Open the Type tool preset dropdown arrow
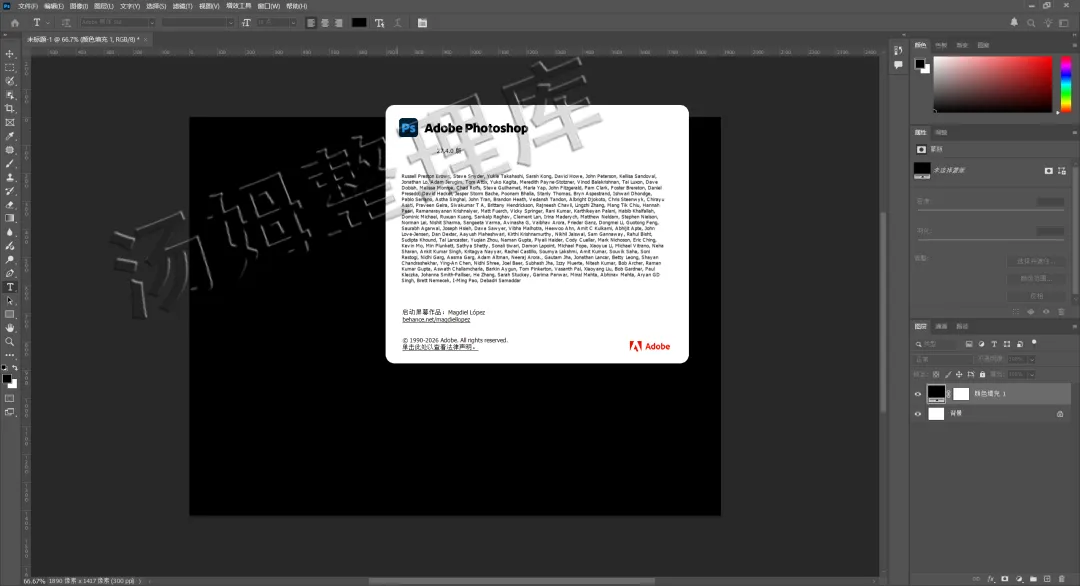Viewport: 1080px width, 586px height. (x=48, y=23)
